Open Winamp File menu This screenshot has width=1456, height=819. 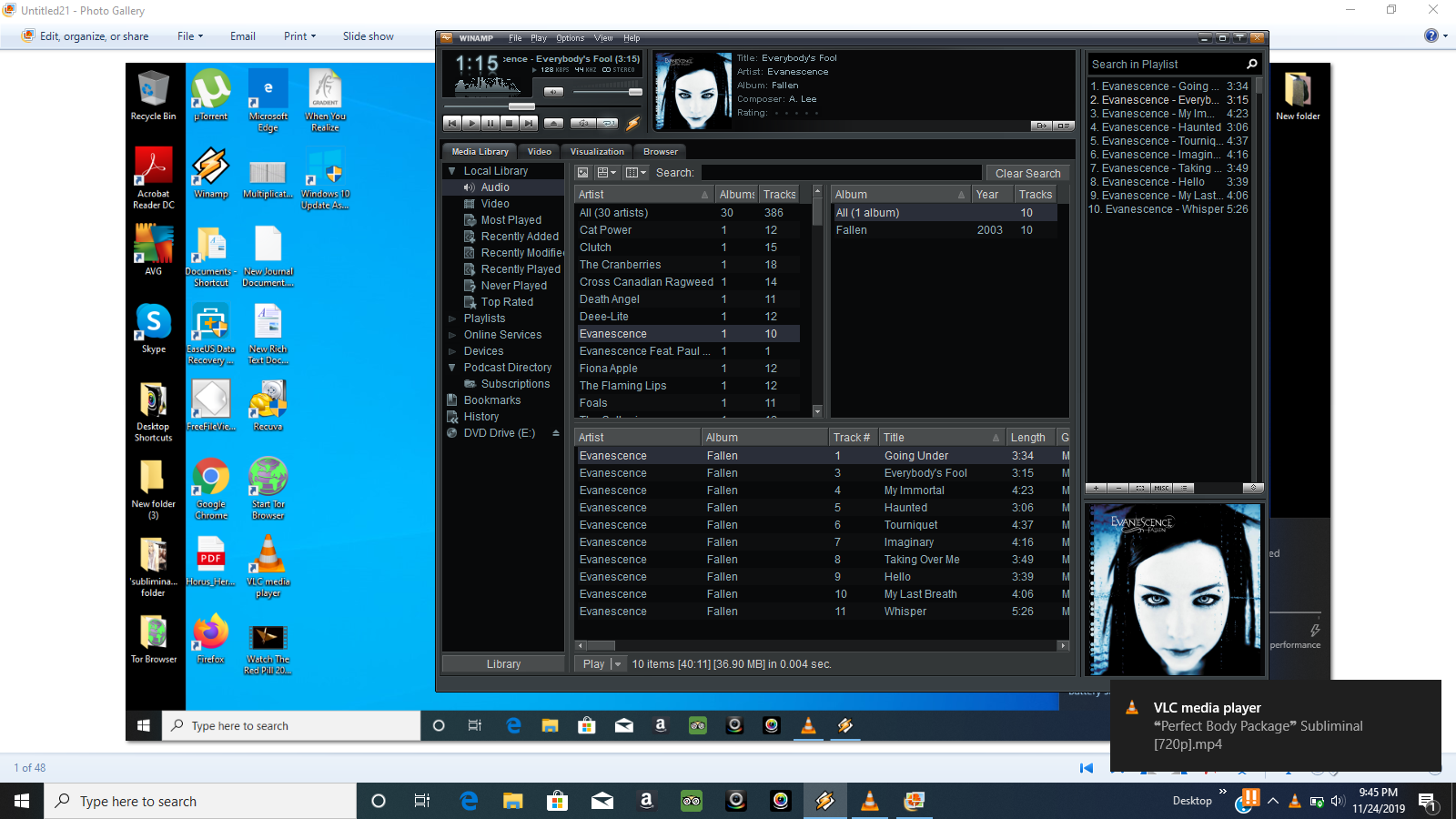pyautogui.click(x=515, y=38)
